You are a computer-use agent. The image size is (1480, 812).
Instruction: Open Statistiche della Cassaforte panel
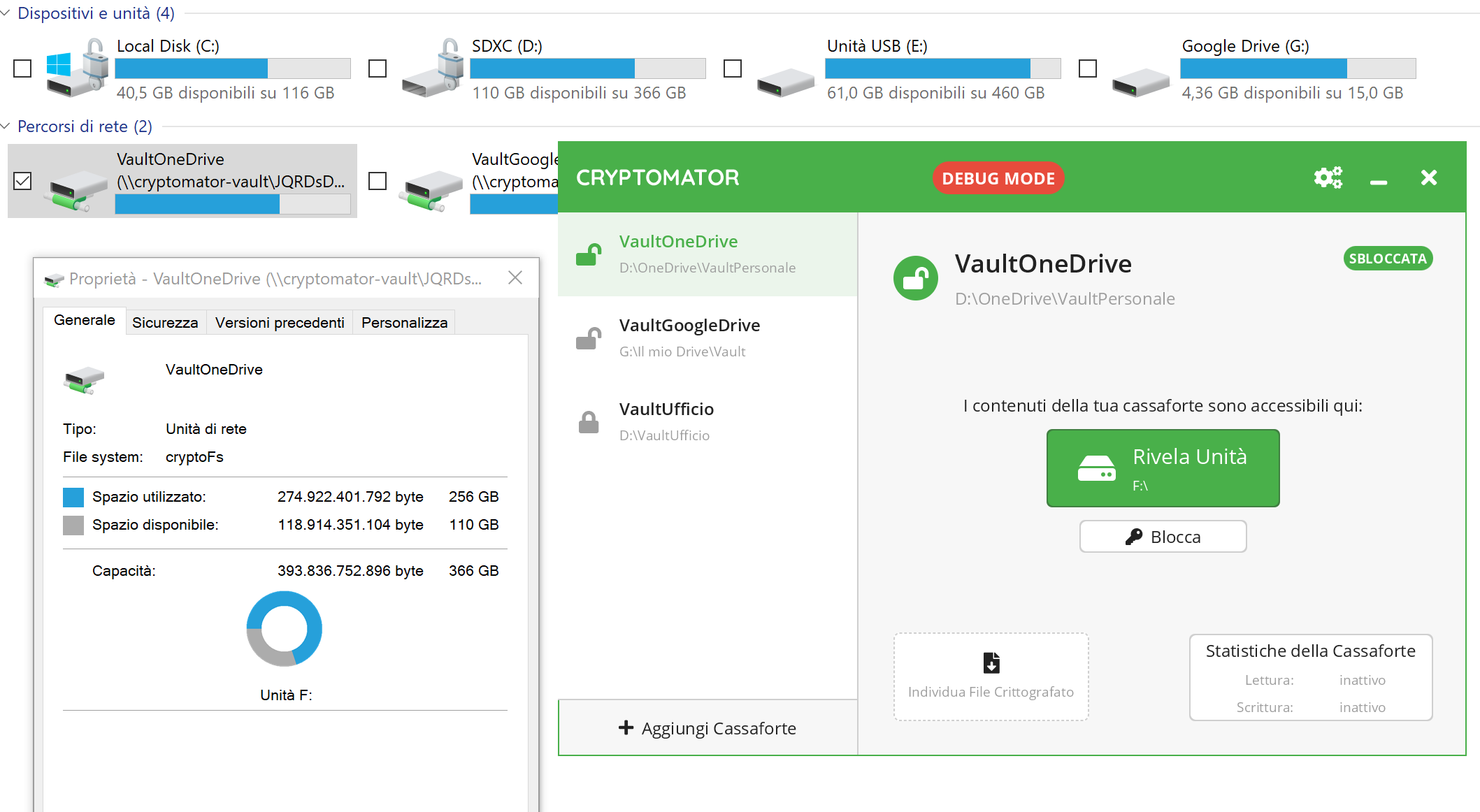1311,677
